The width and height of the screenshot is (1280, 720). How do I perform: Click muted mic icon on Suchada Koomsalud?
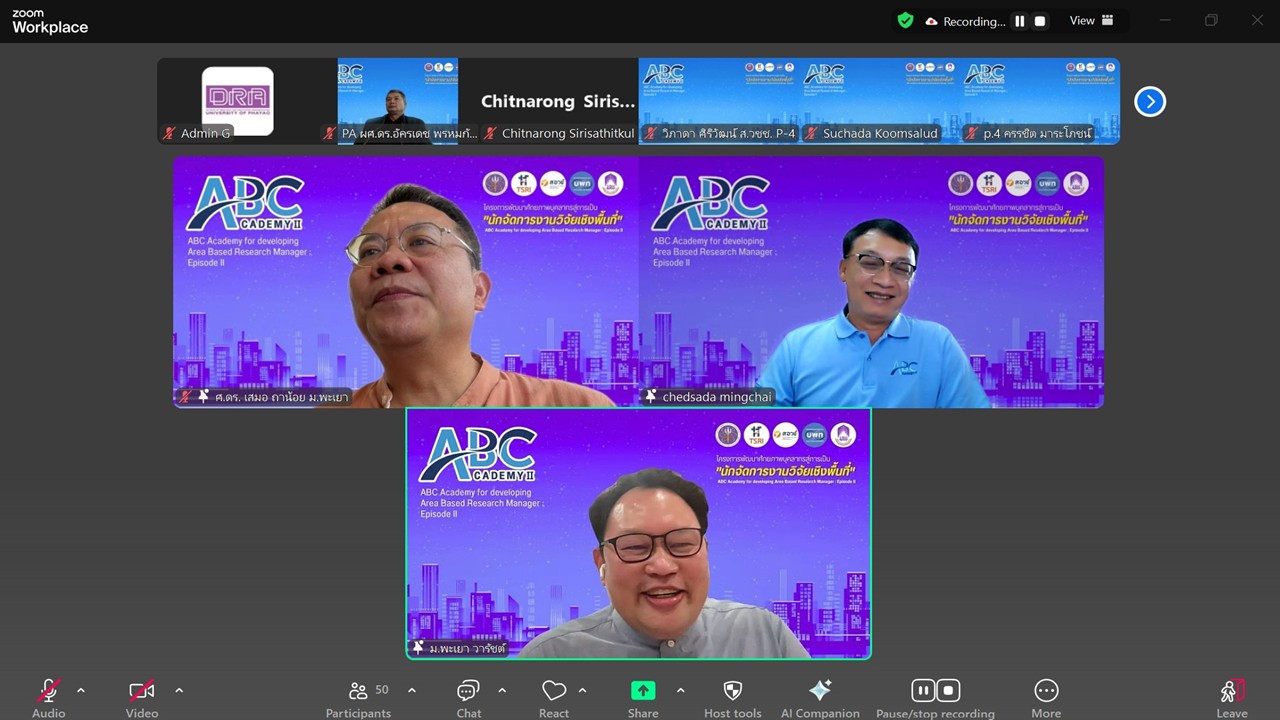pyautogui.click(x=811, y=133)
